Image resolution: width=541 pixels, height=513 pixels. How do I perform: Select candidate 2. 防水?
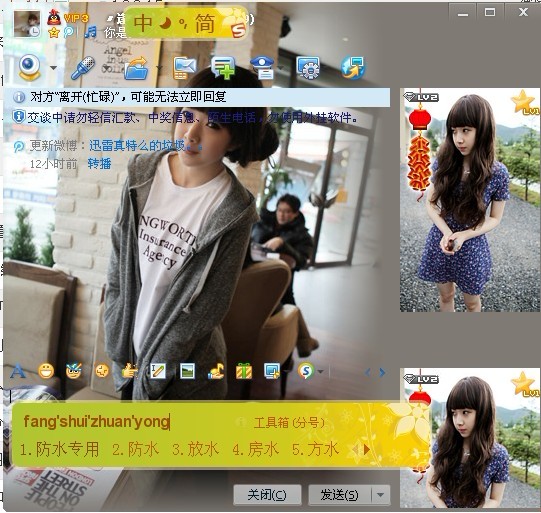pyautogui.click(x=136, y=449)
